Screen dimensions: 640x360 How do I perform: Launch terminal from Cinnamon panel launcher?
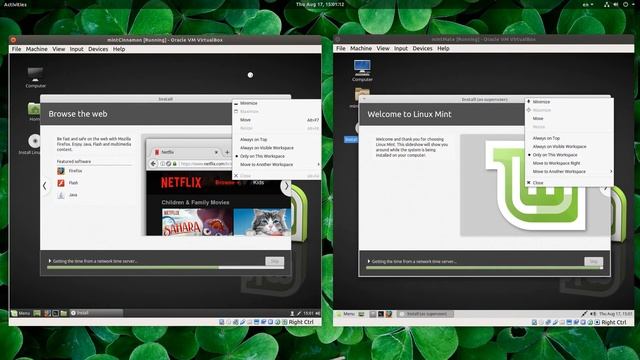click(x=56, y=313)
